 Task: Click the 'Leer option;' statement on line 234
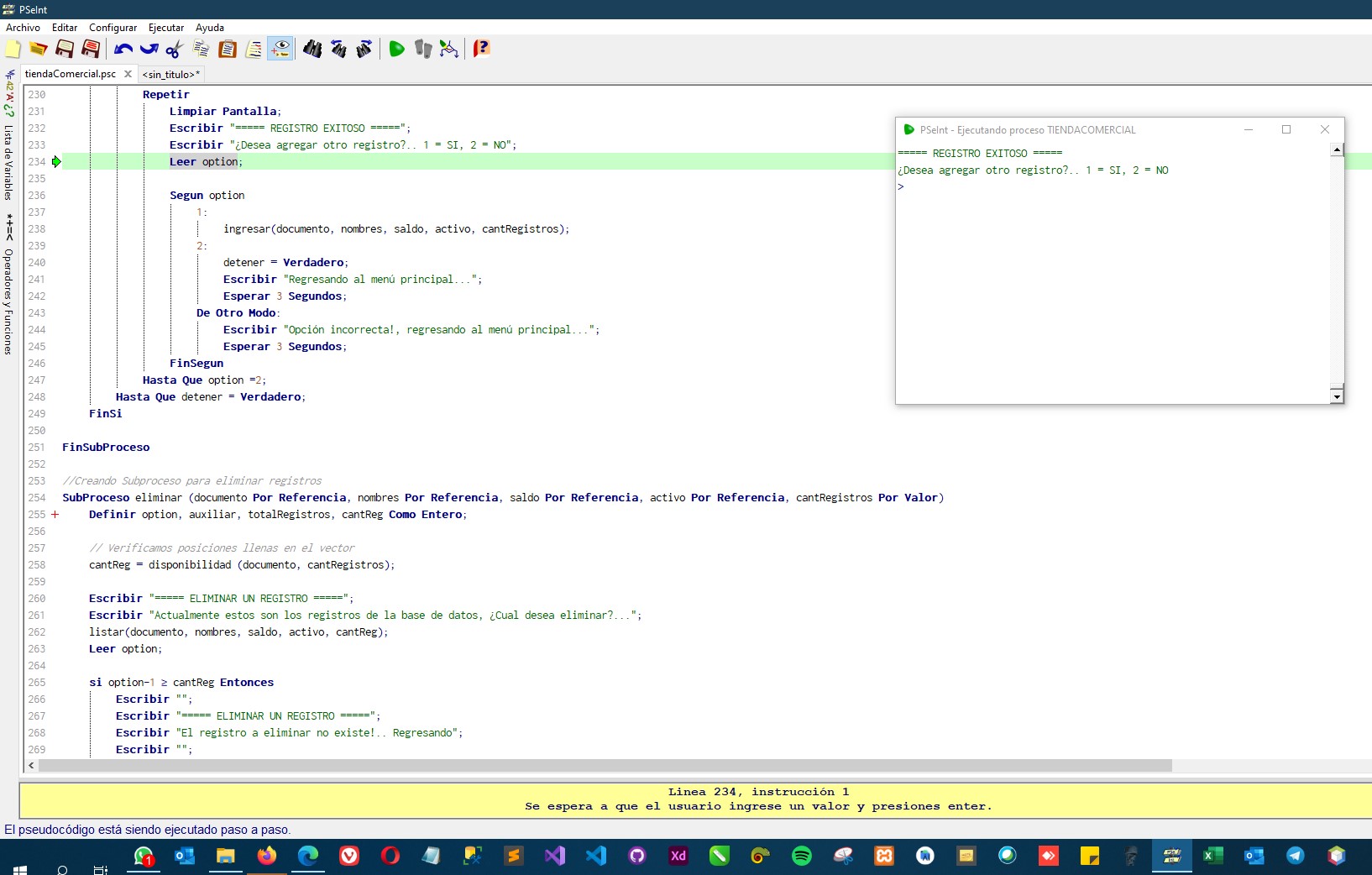tap(206, 161)
